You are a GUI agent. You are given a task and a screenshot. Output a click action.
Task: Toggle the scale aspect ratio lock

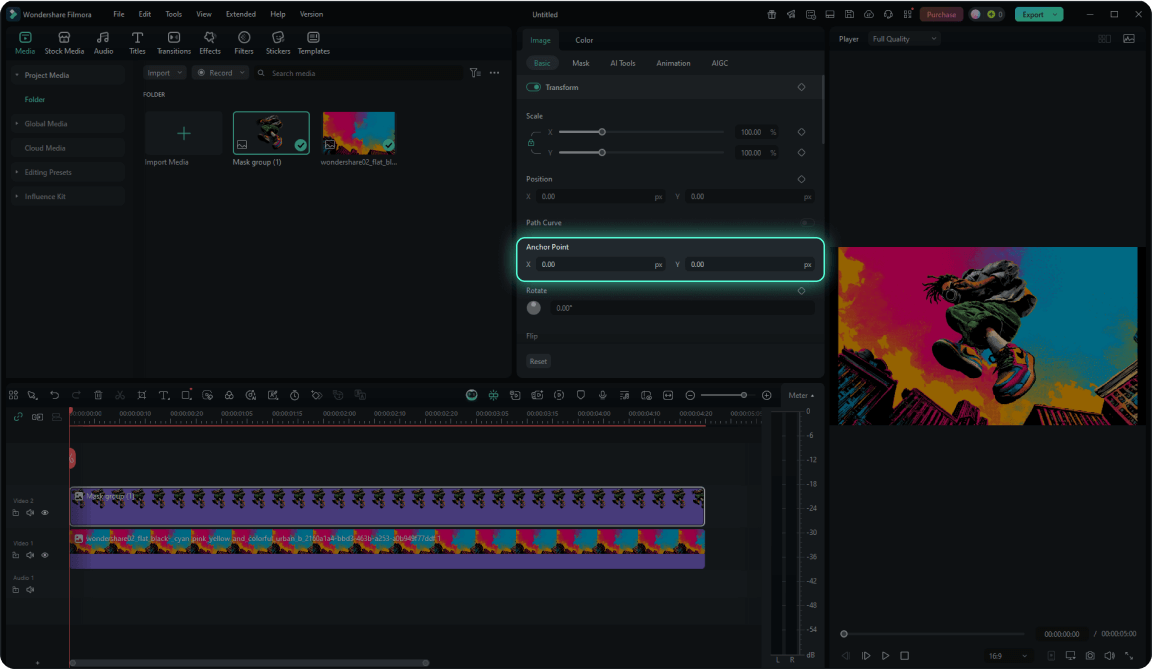pos(531,142)
